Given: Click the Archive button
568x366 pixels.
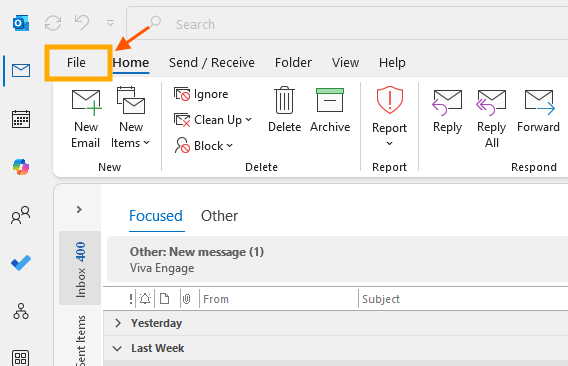Looking at the screenshot, I should (330, 110).
